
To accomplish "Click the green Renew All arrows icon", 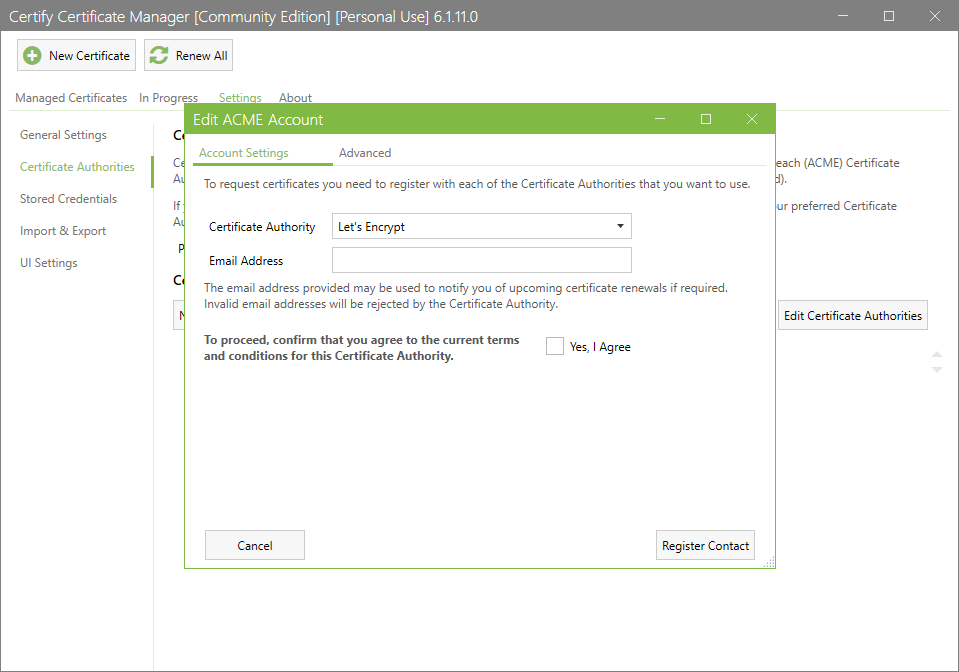I will [159, 56].
